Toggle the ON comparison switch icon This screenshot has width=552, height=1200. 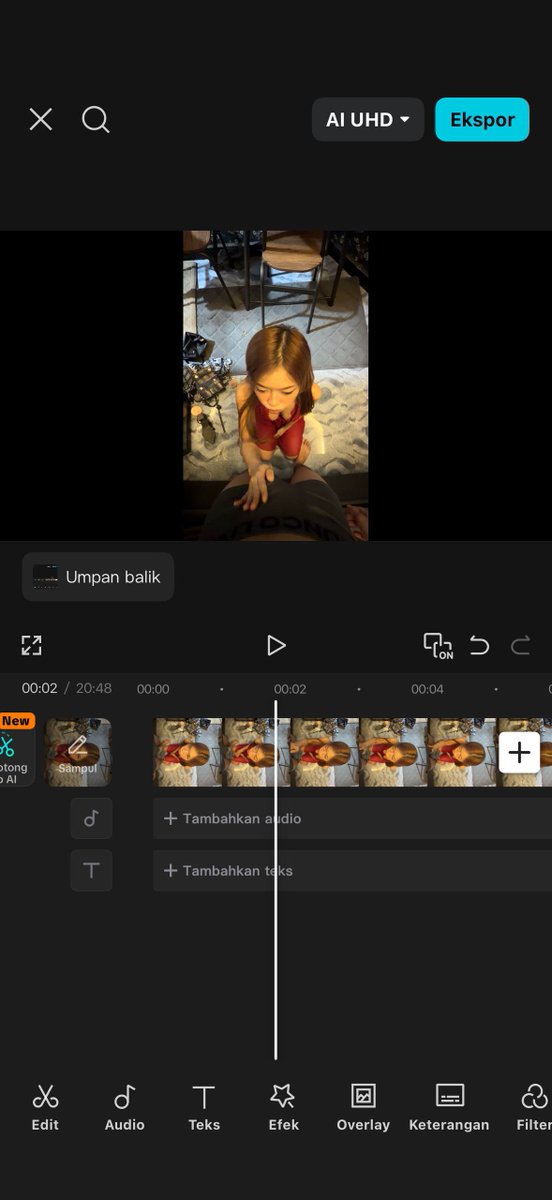tap(437, 645)
